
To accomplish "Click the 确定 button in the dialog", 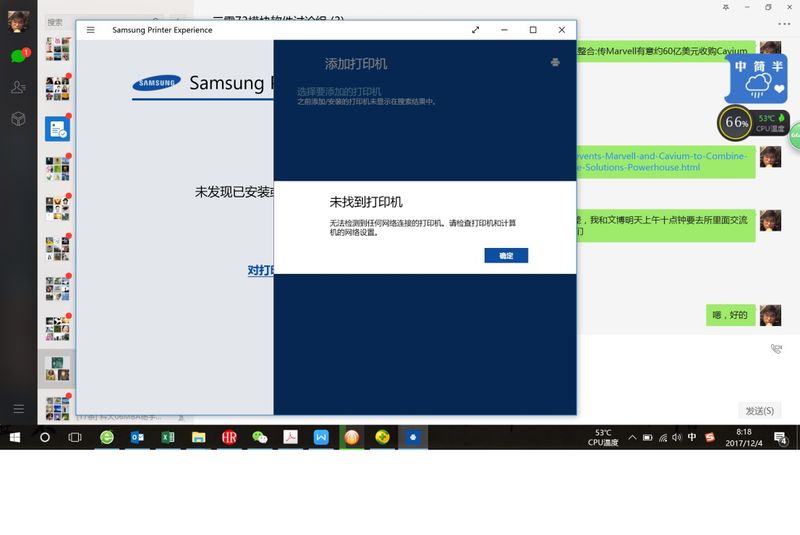I will coord(506,256).
